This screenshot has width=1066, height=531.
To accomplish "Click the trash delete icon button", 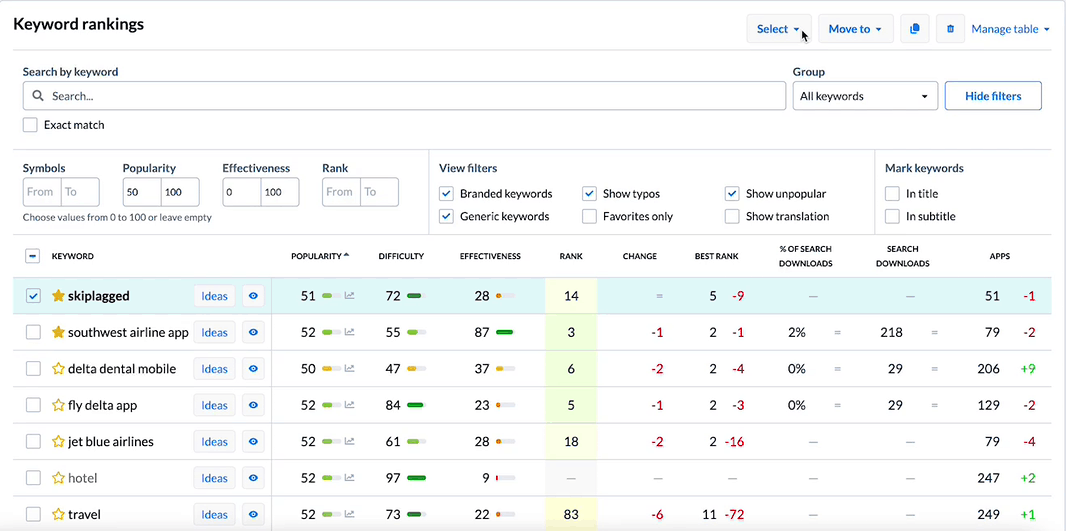I will (x=950, y=29).
